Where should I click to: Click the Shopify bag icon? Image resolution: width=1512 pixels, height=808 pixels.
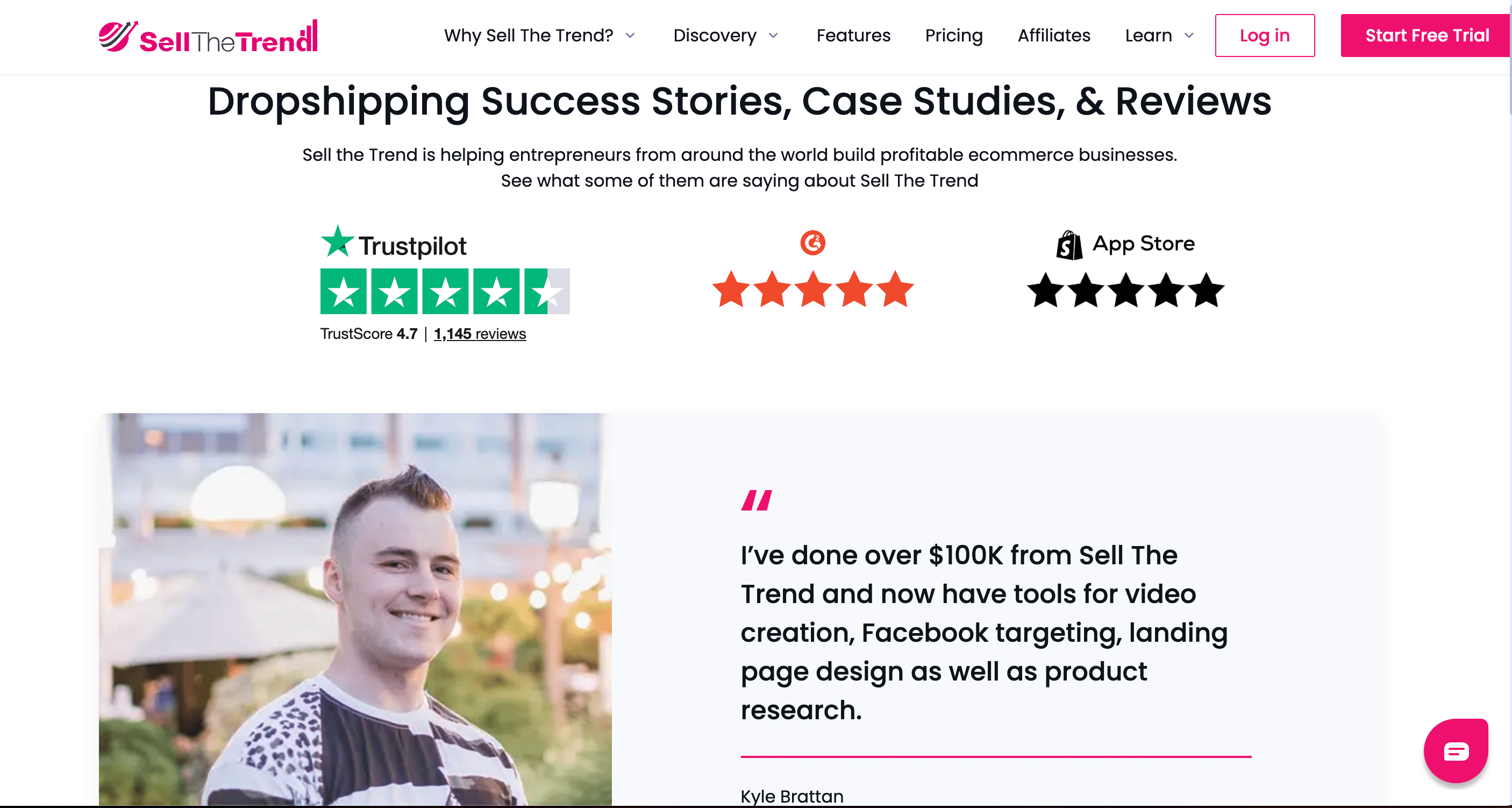click(x=1069, y=245)
